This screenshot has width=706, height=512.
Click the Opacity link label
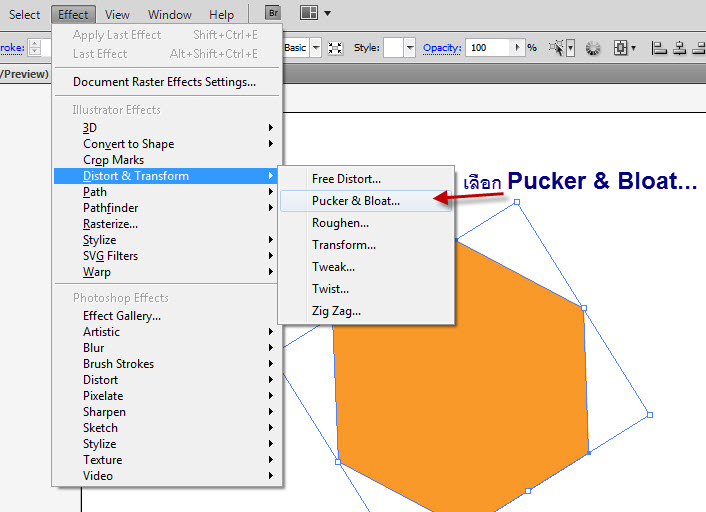click(441, 47)
